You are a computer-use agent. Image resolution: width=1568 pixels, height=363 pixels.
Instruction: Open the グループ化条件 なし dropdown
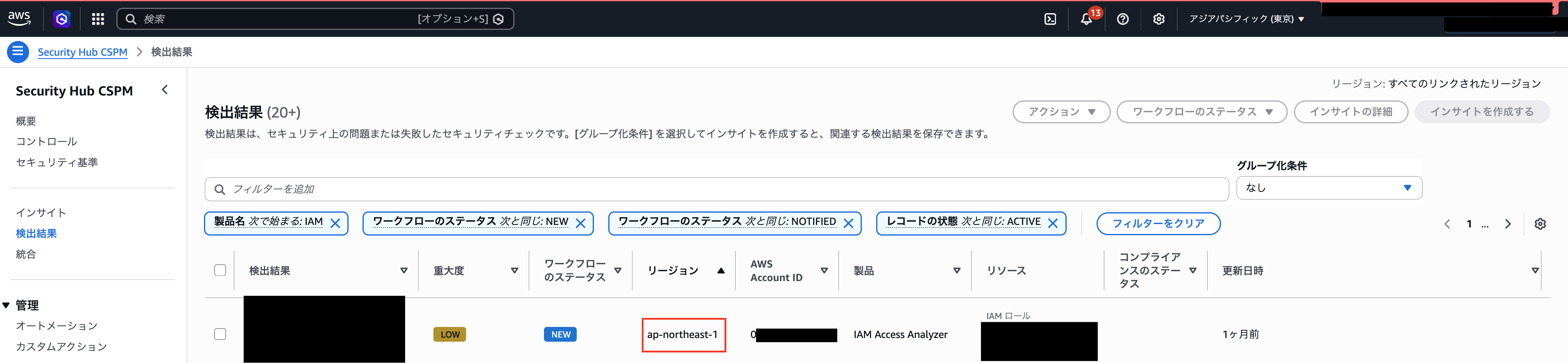pos(1329,188)
